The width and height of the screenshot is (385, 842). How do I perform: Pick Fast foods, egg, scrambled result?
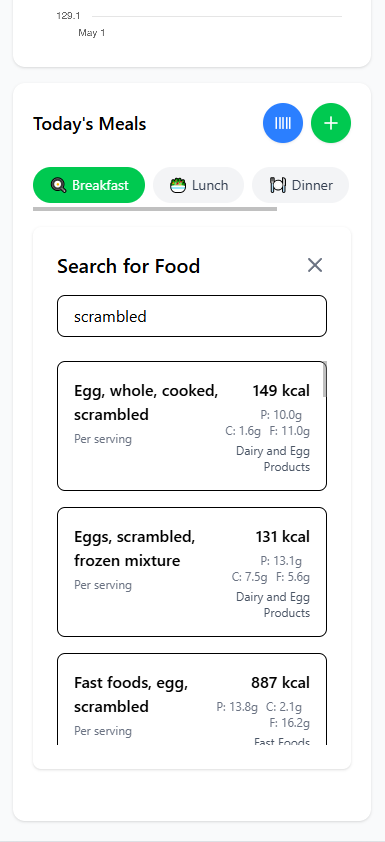(192, 699)
